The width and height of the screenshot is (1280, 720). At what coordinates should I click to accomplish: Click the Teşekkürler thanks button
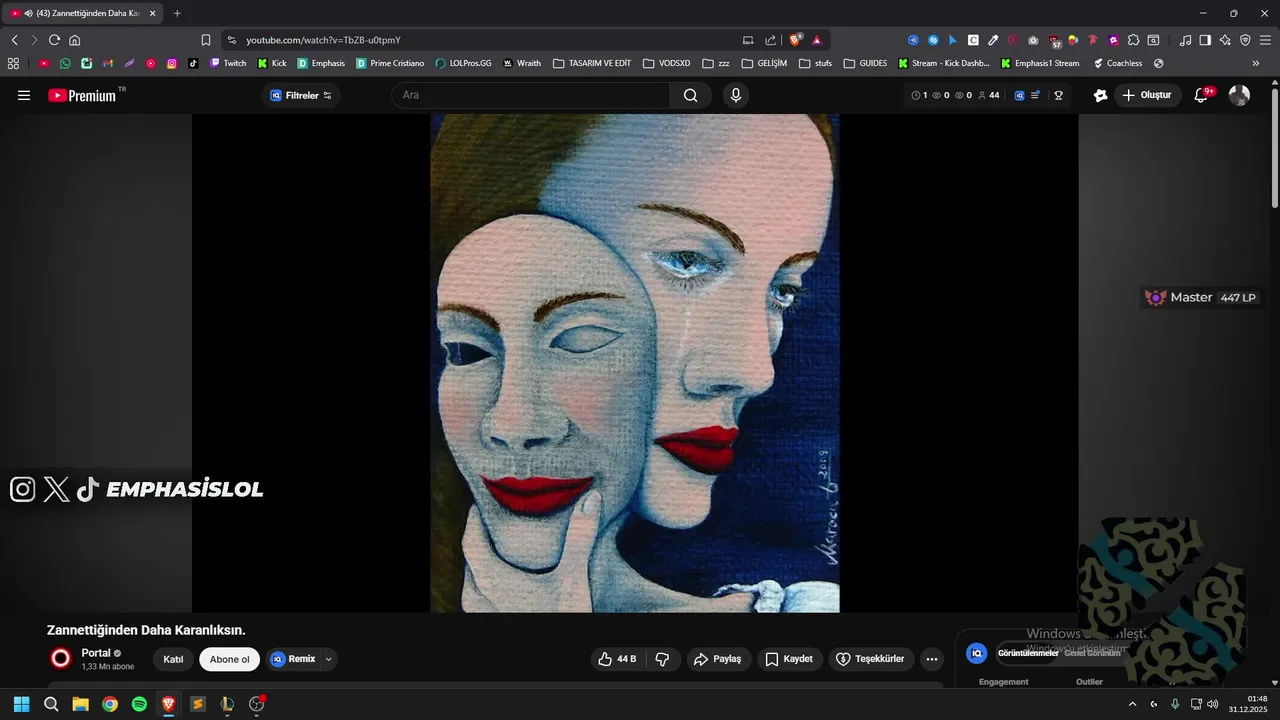[870, 659]
